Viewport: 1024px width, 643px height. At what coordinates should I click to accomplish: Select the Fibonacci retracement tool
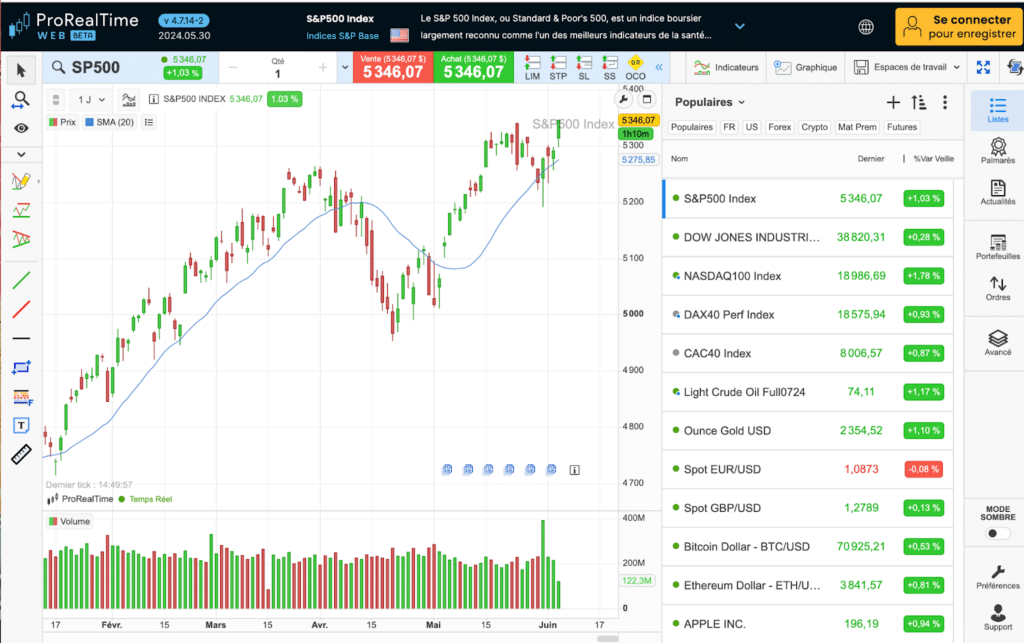[x=22, y=397]
